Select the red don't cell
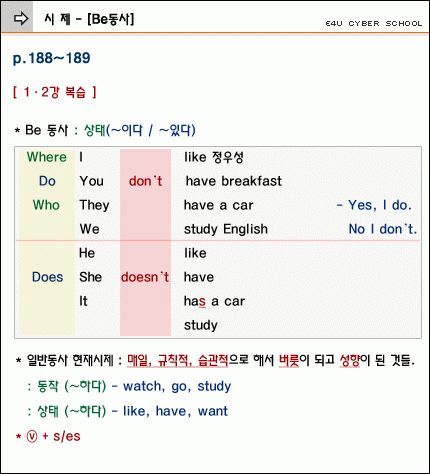This screenshot has width=430, height=474. [146, 181]
